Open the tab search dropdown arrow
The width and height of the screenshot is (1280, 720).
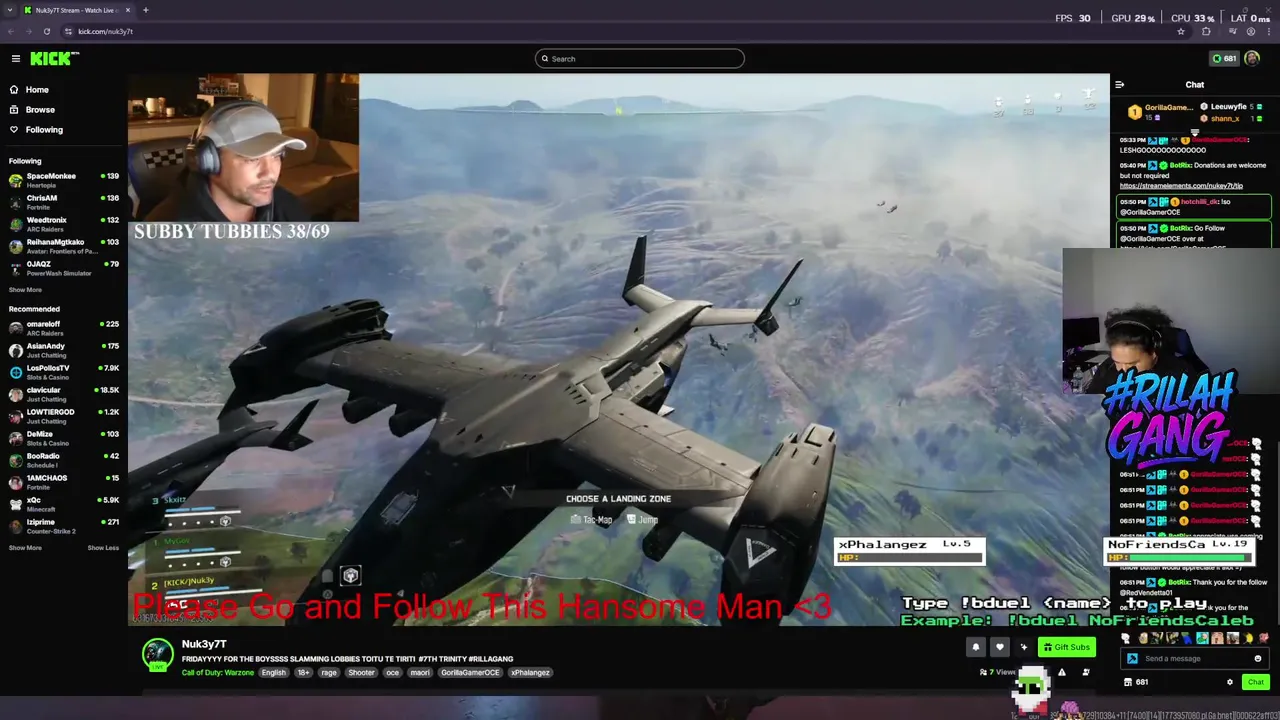click(10, 10)
